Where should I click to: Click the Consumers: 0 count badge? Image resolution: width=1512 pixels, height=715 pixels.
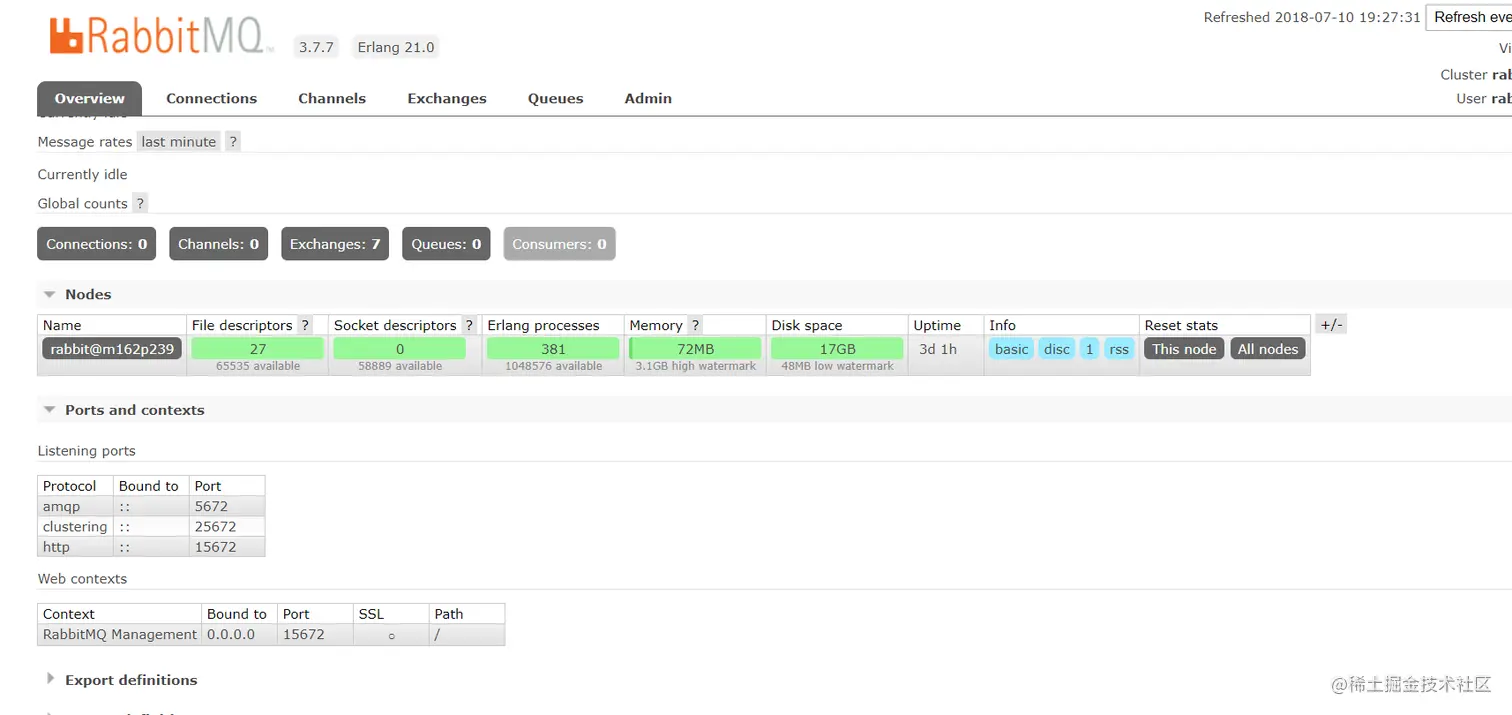559,244
